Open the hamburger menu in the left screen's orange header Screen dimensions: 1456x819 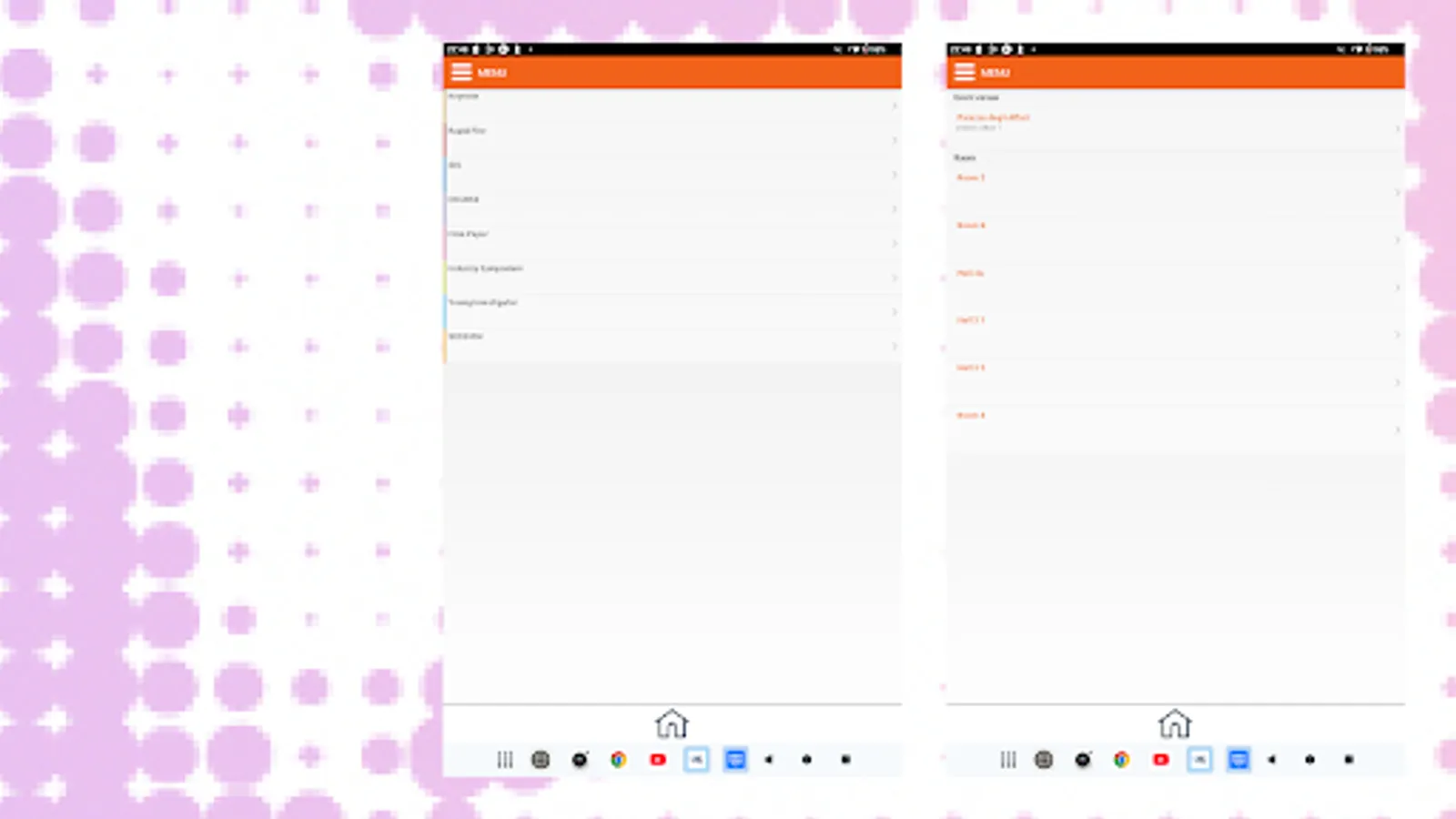tap(462, 73)
